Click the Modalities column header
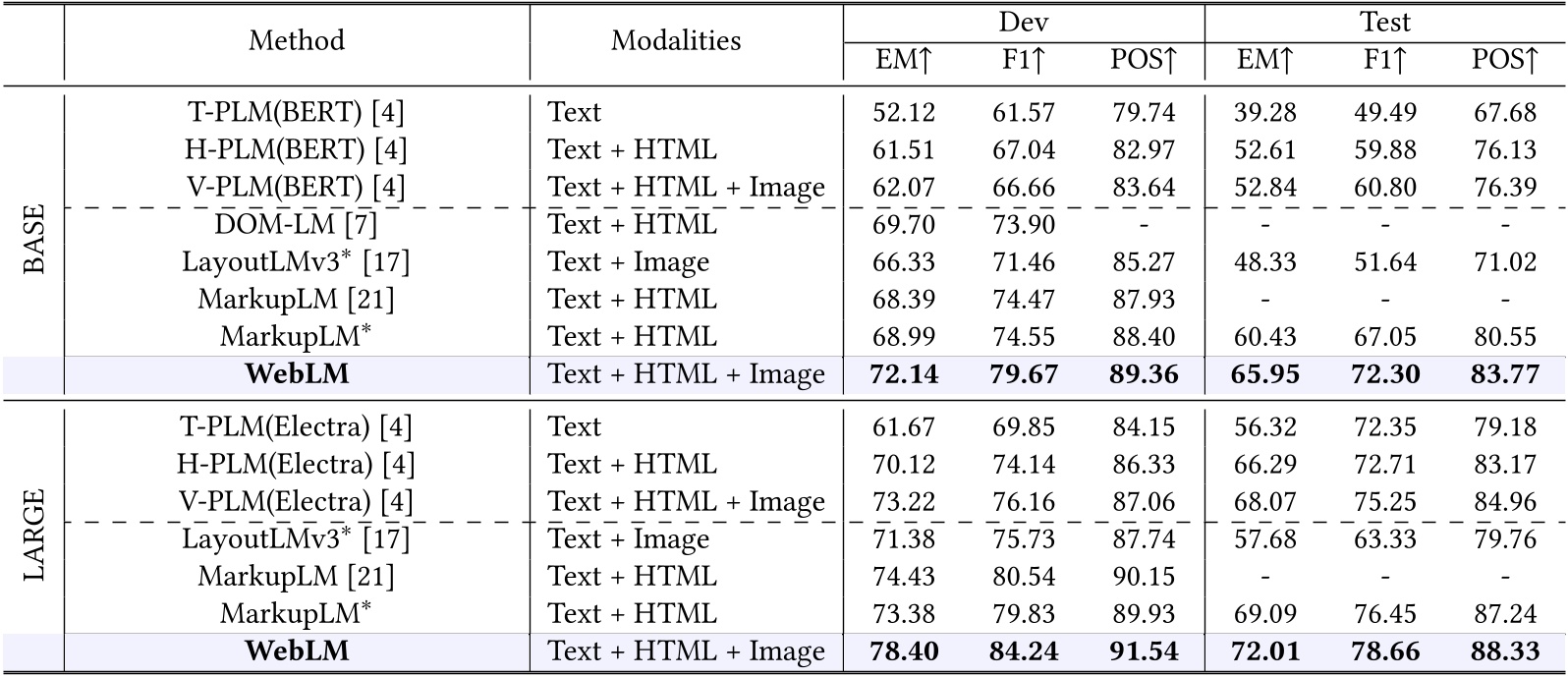Viewport: 1568px width, 677px height. (x=676, y=40)
